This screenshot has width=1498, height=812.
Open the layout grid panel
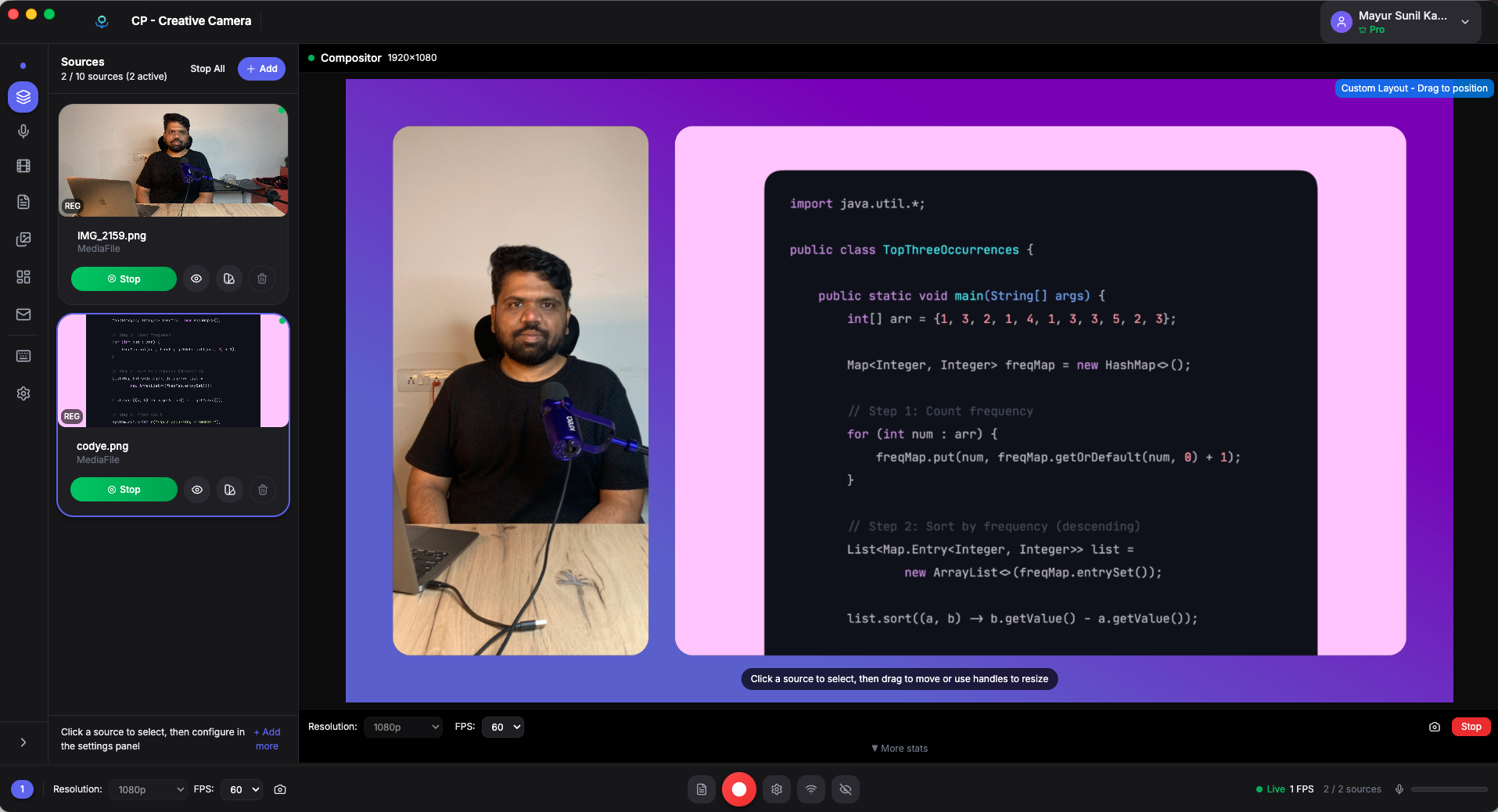[23, 277]
